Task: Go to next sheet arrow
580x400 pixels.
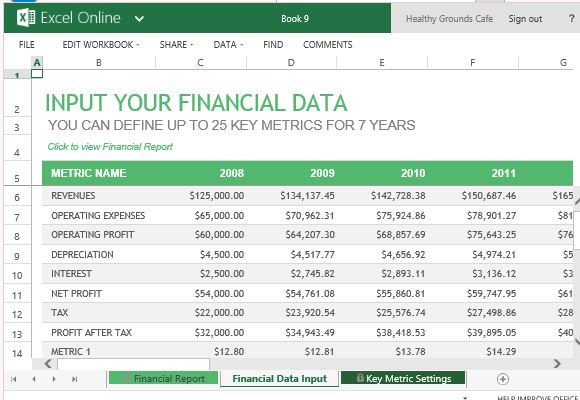Action: tap(54, 379)
